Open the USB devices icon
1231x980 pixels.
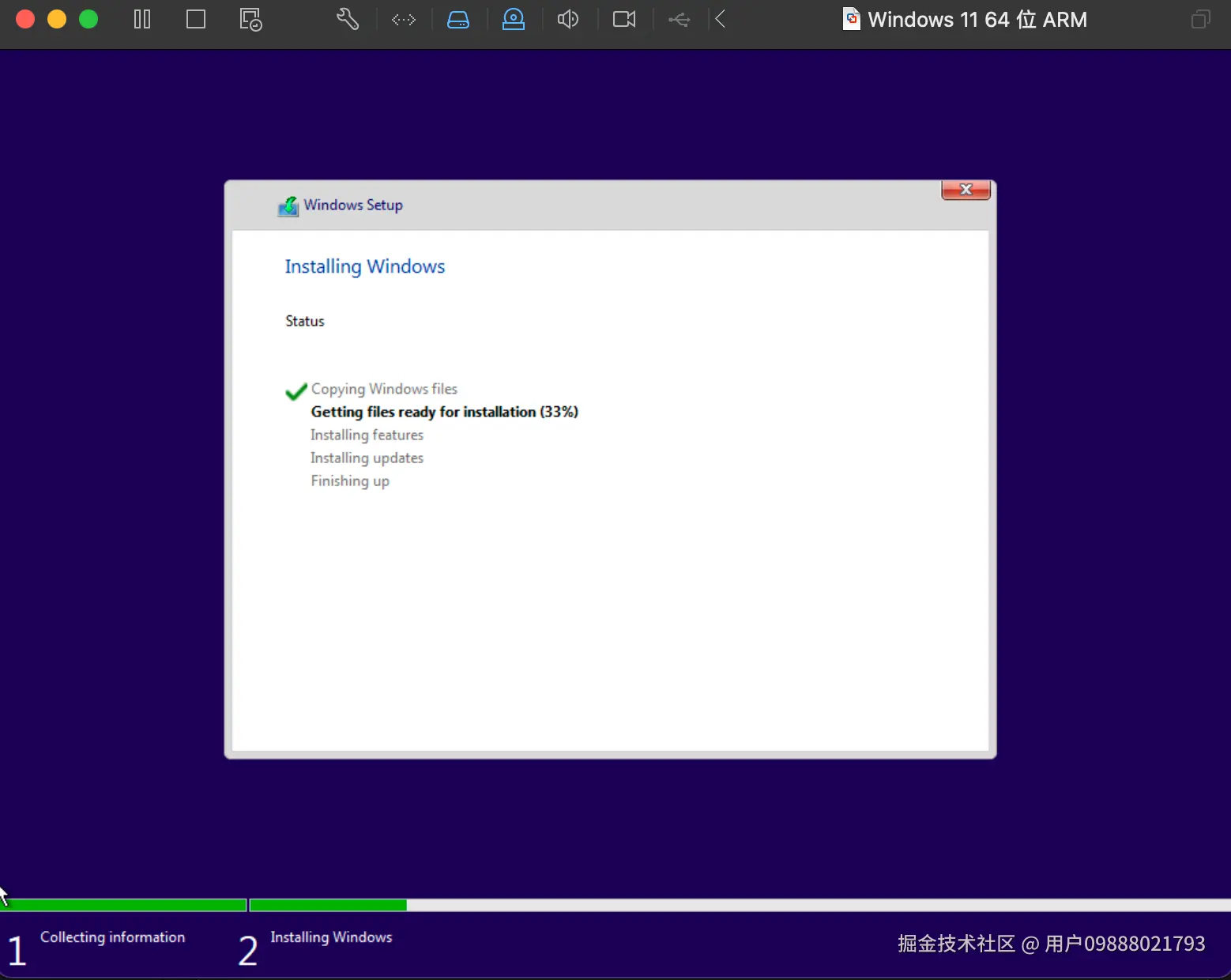[x=679, y=20]
